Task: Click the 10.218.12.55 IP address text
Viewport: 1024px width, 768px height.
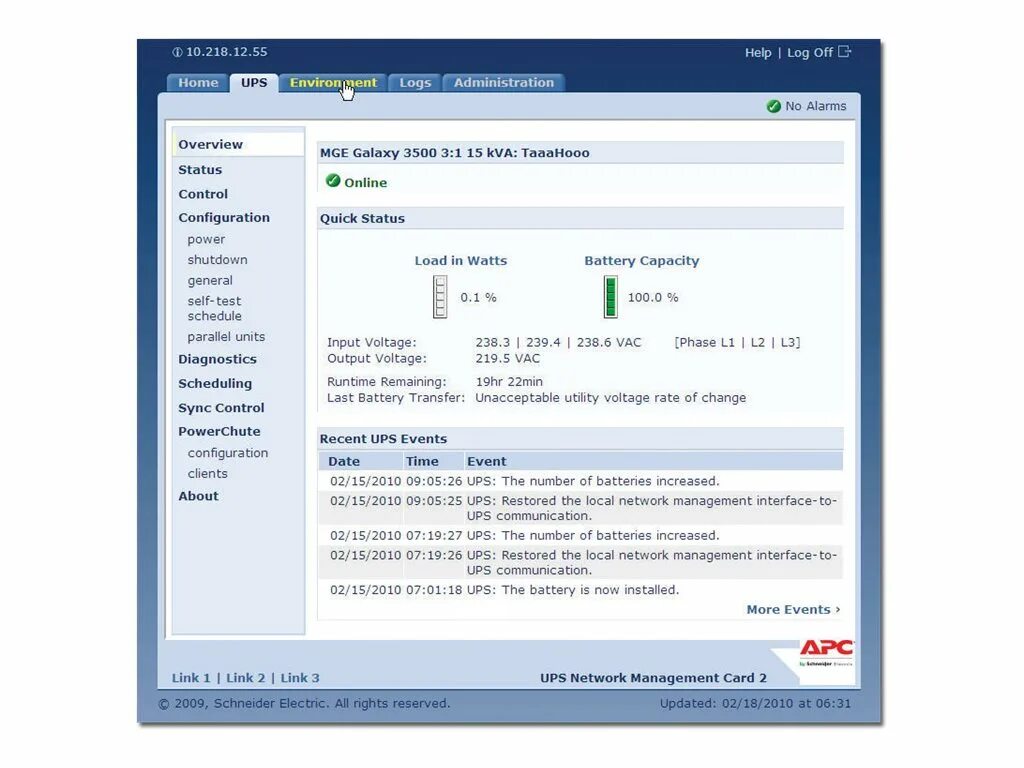Action: (x=227, y=52)
